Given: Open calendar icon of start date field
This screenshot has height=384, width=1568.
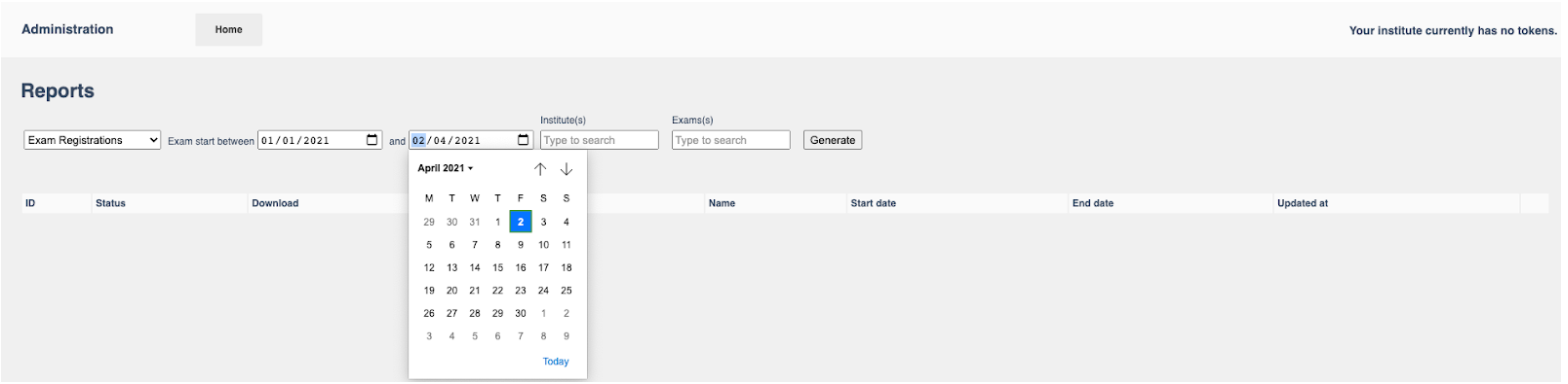Looking at the screenshot, I should point(372,140).
